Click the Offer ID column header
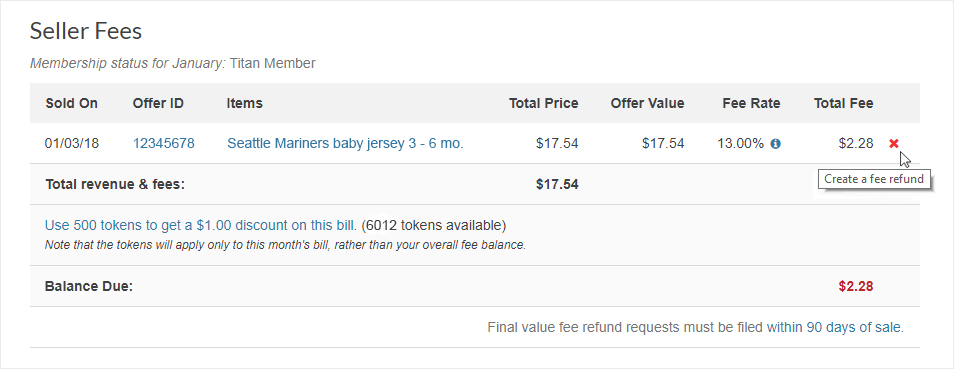This screenshot has width=954, height=369. coord(158,104)
